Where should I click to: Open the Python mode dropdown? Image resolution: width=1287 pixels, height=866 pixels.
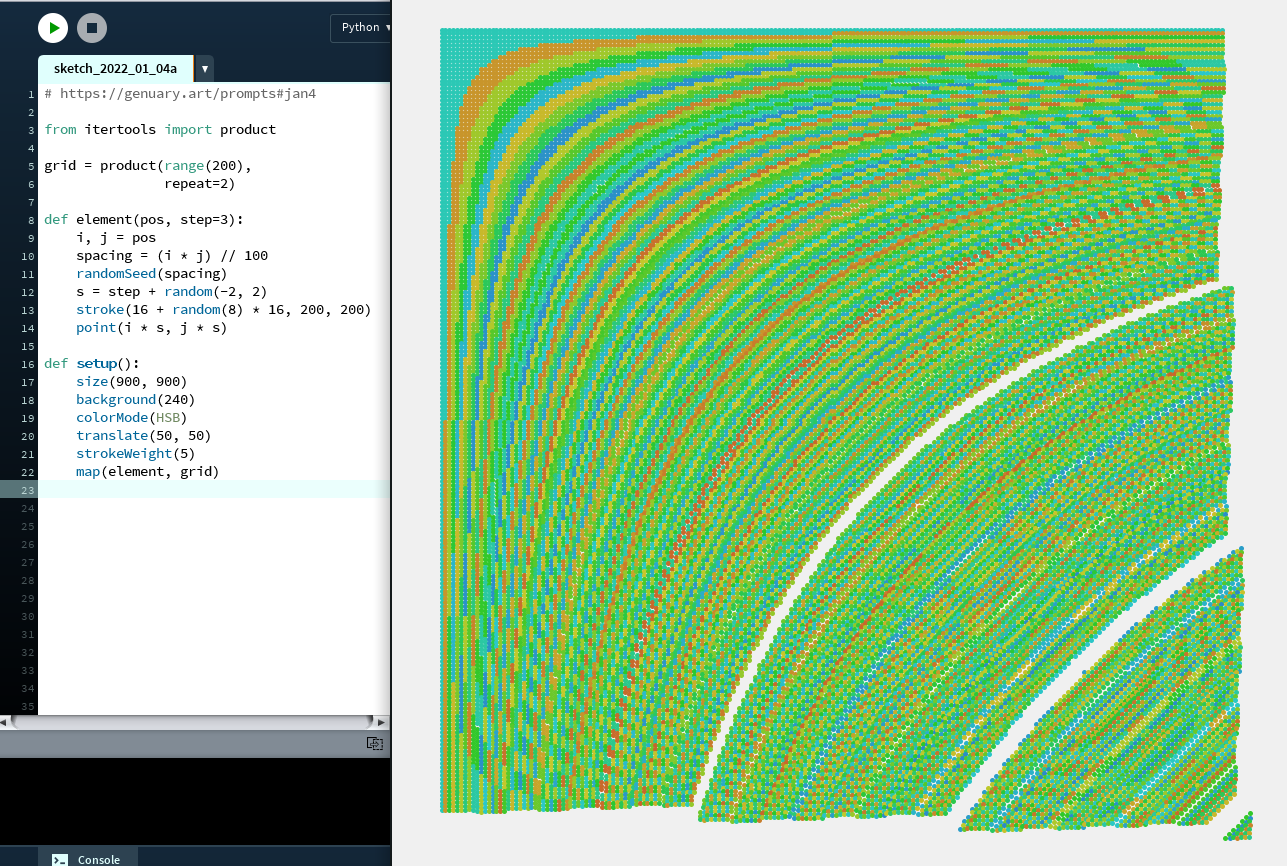pos(360,28)
